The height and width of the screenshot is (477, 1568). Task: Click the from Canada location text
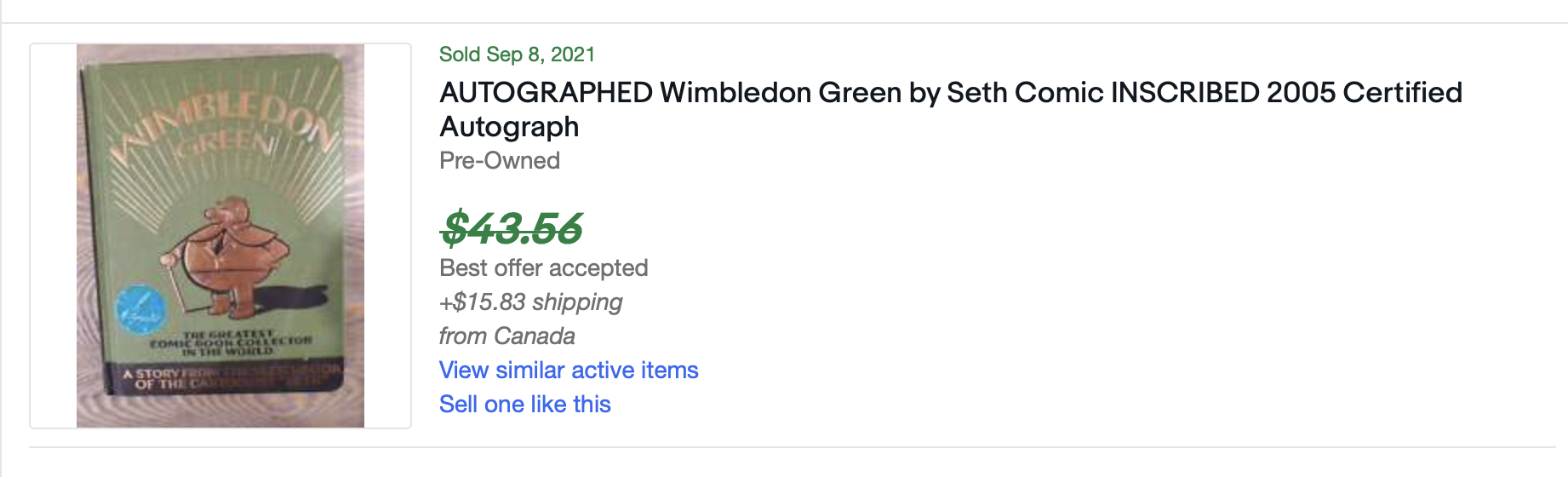(507, 336)
